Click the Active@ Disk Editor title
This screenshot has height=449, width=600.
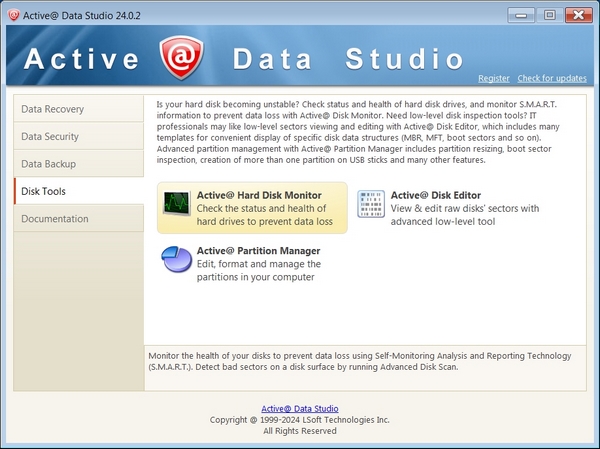click(435, 195)
